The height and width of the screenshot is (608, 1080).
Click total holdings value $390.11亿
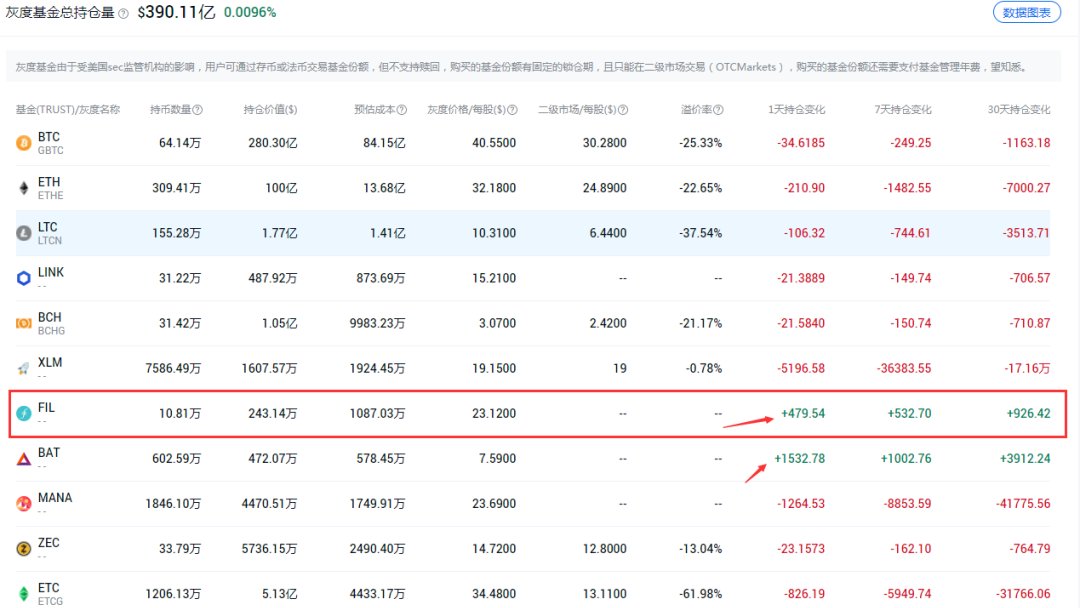point(176,12)
